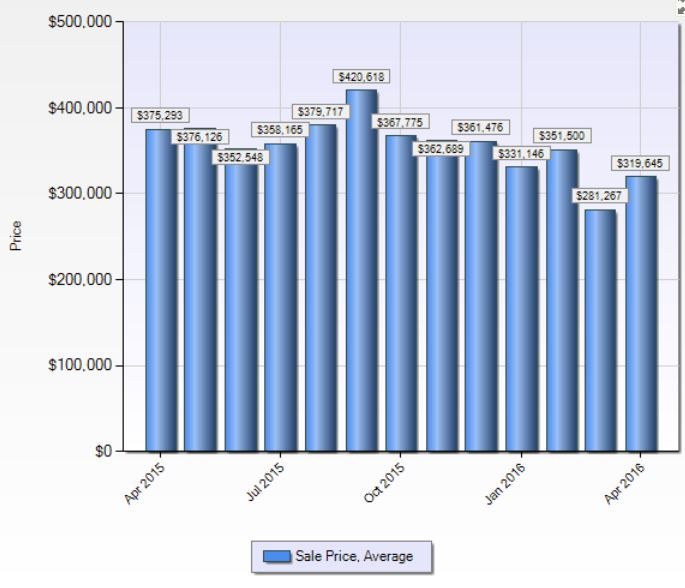Click the $281,267 value label
Screen dimensions: 685x588
[x=599, y=195]
